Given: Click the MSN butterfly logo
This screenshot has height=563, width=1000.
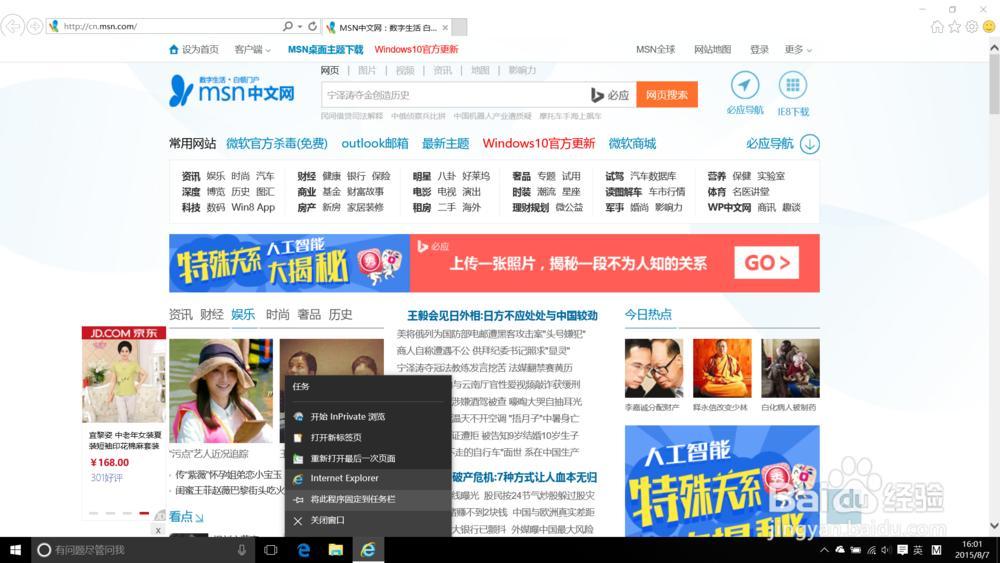Looking at the screenshot, I should [180, 91].
